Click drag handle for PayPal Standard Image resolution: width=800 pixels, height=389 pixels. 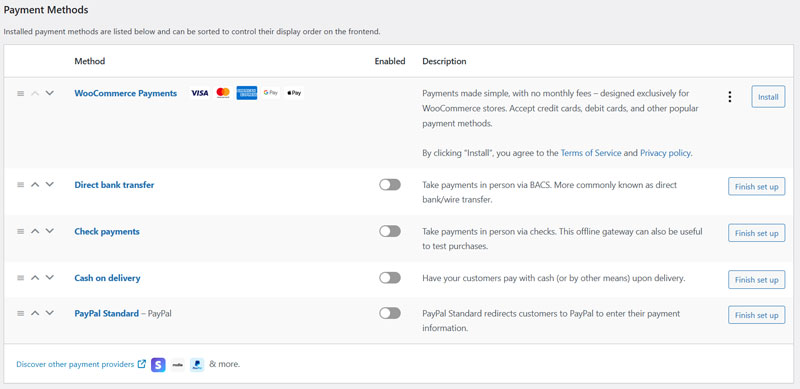(20, 313)
